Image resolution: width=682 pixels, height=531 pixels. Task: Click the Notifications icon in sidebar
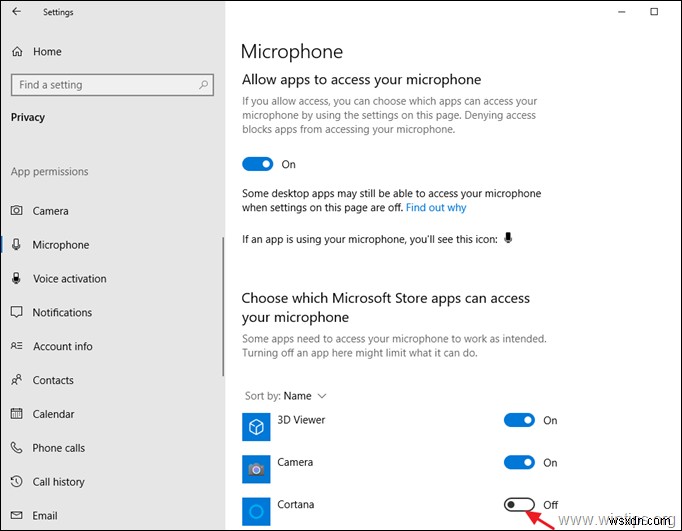coord(17,312)
